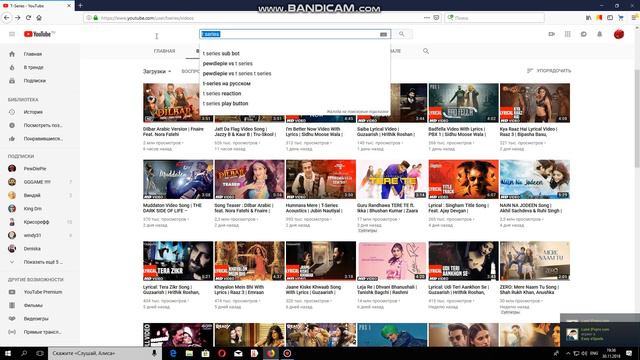Image resolution: width=640 pixels, height=360 pixels.
Task: Open File Explorer from the taskbar
Action: point(189,353)
